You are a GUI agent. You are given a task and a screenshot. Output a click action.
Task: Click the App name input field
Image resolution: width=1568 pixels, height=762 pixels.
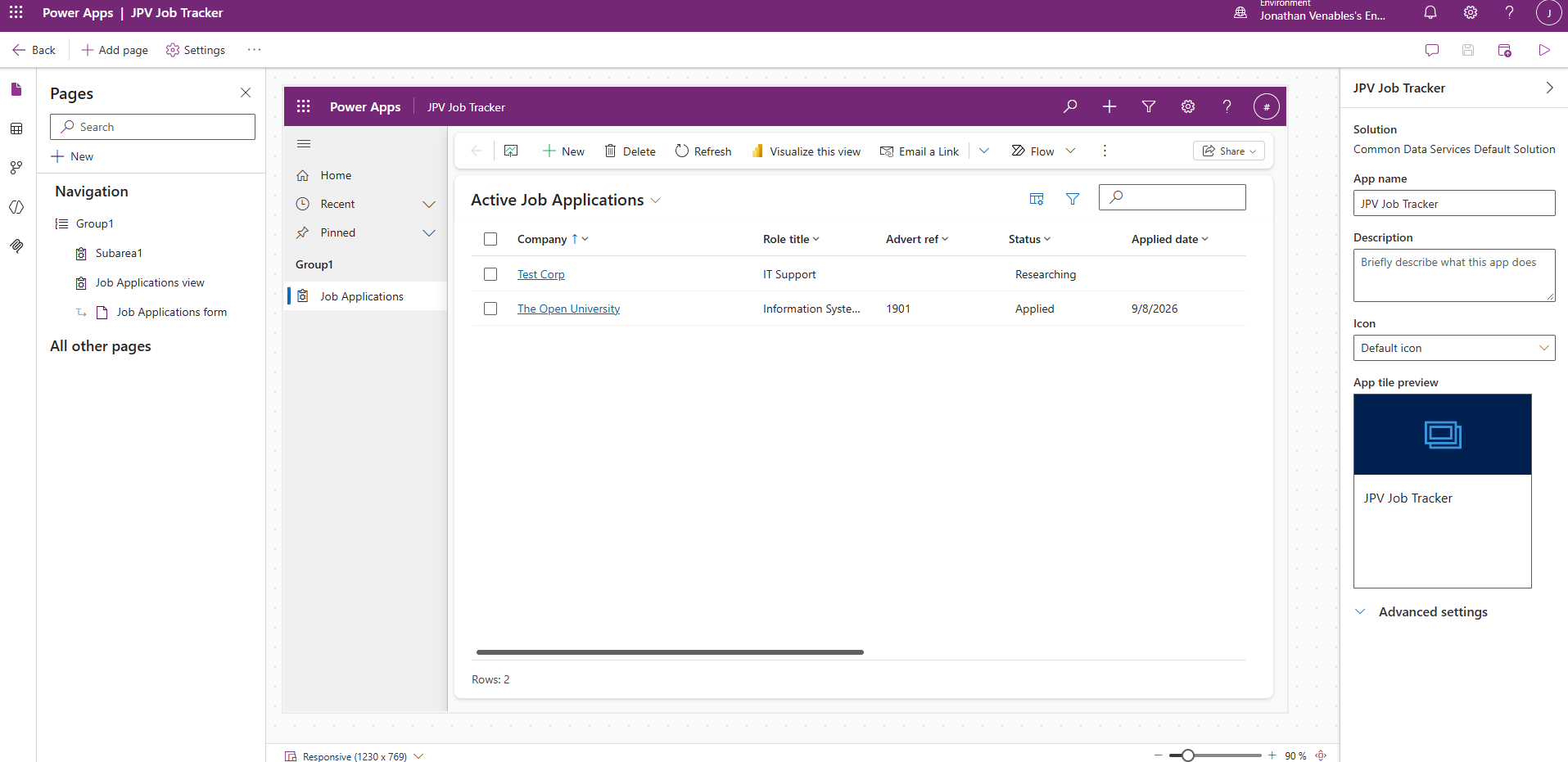(1454, 203)
